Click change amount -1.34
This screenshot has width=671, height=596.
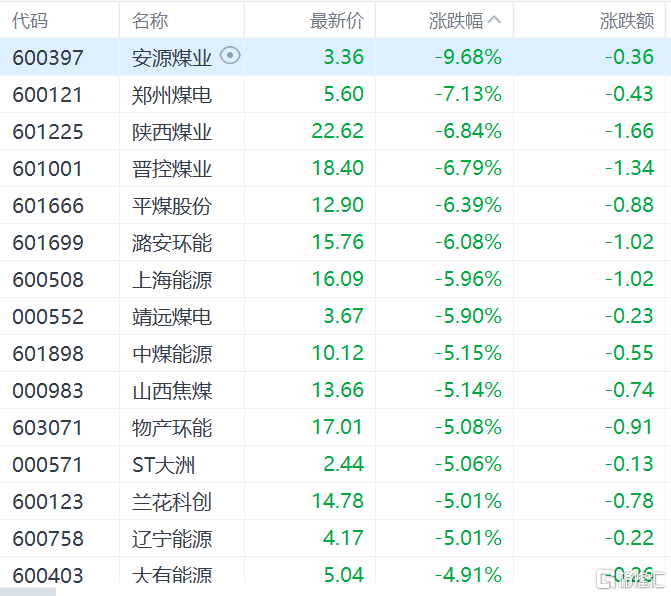tap(629, 168)
